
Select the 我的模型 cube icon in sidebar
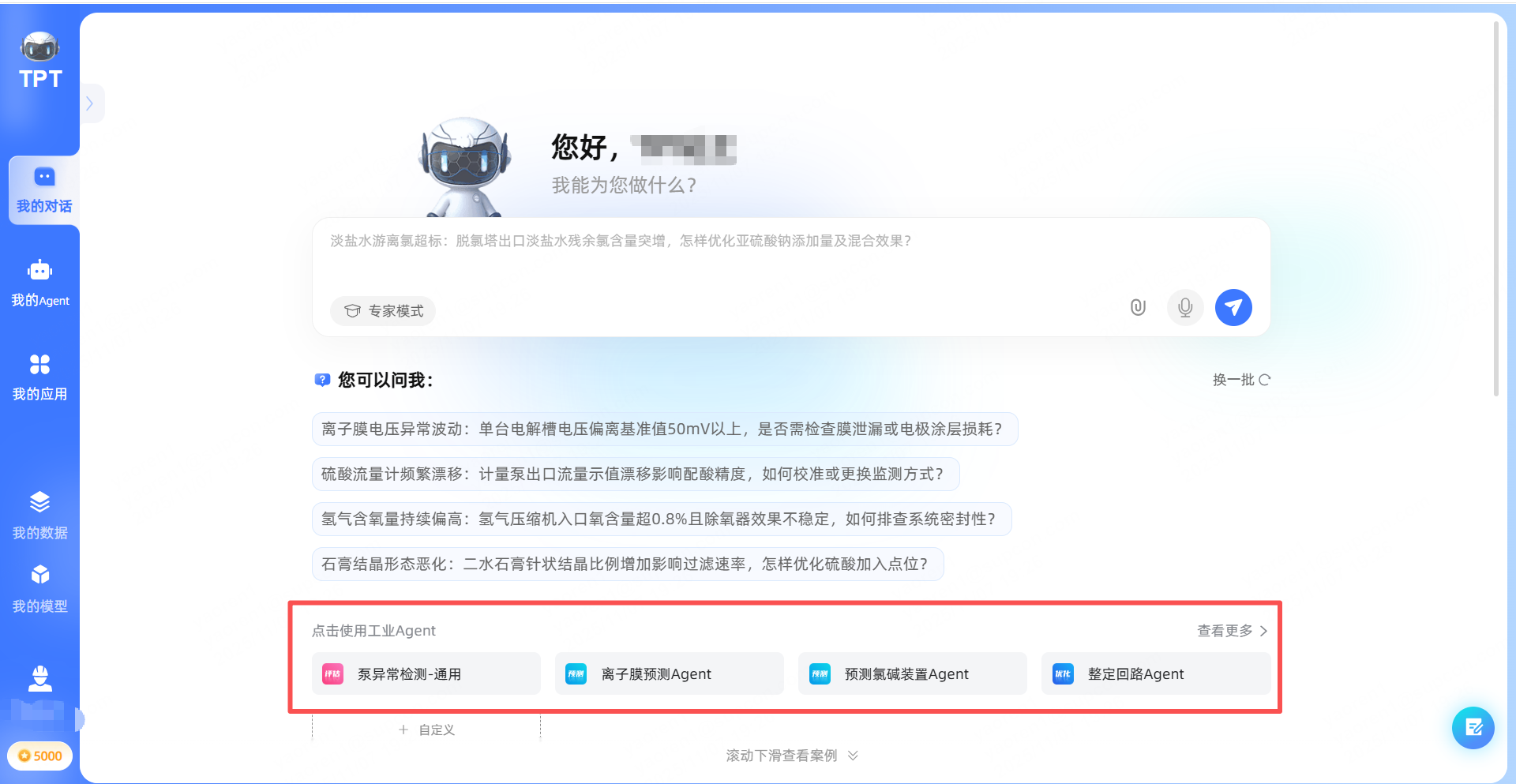(x=39, y=576)
